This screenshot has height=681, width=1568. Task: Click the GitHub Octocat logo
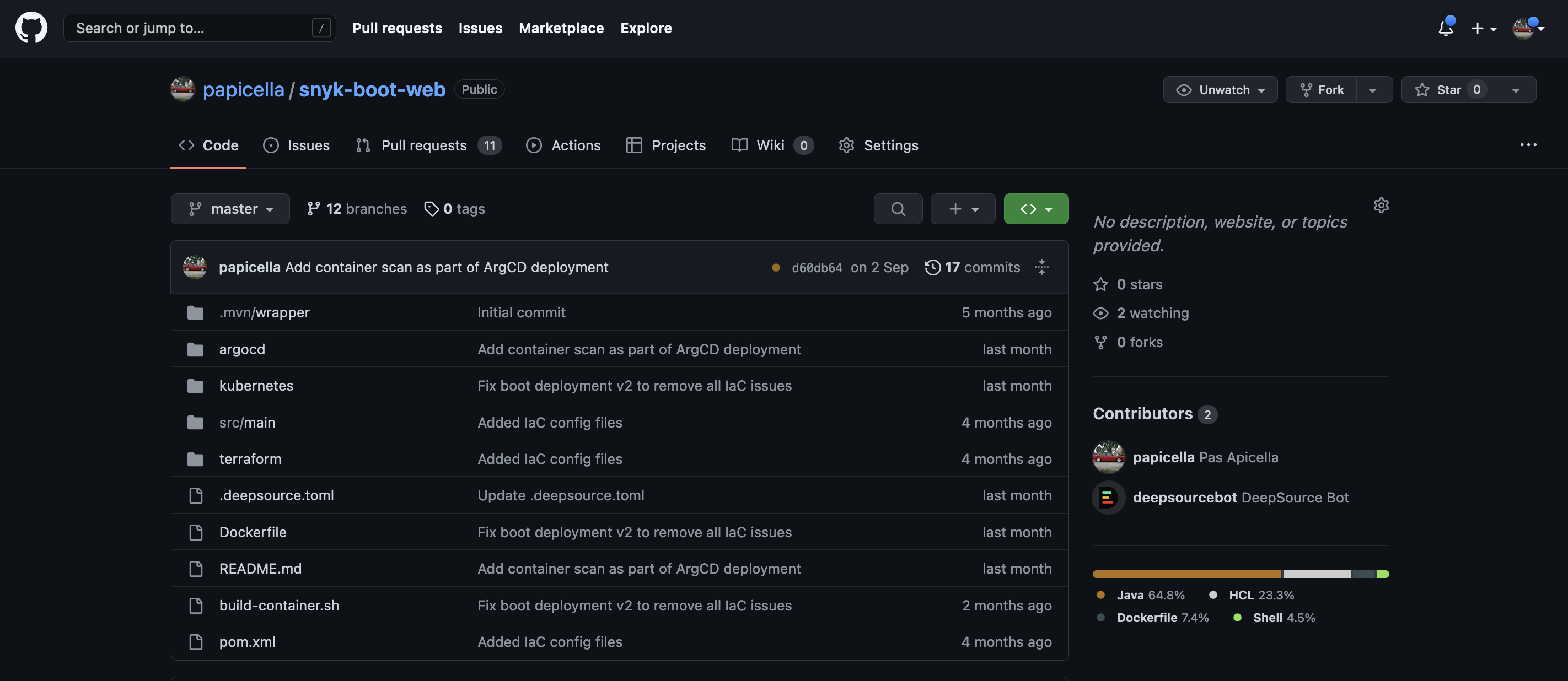tap(31, 28)
